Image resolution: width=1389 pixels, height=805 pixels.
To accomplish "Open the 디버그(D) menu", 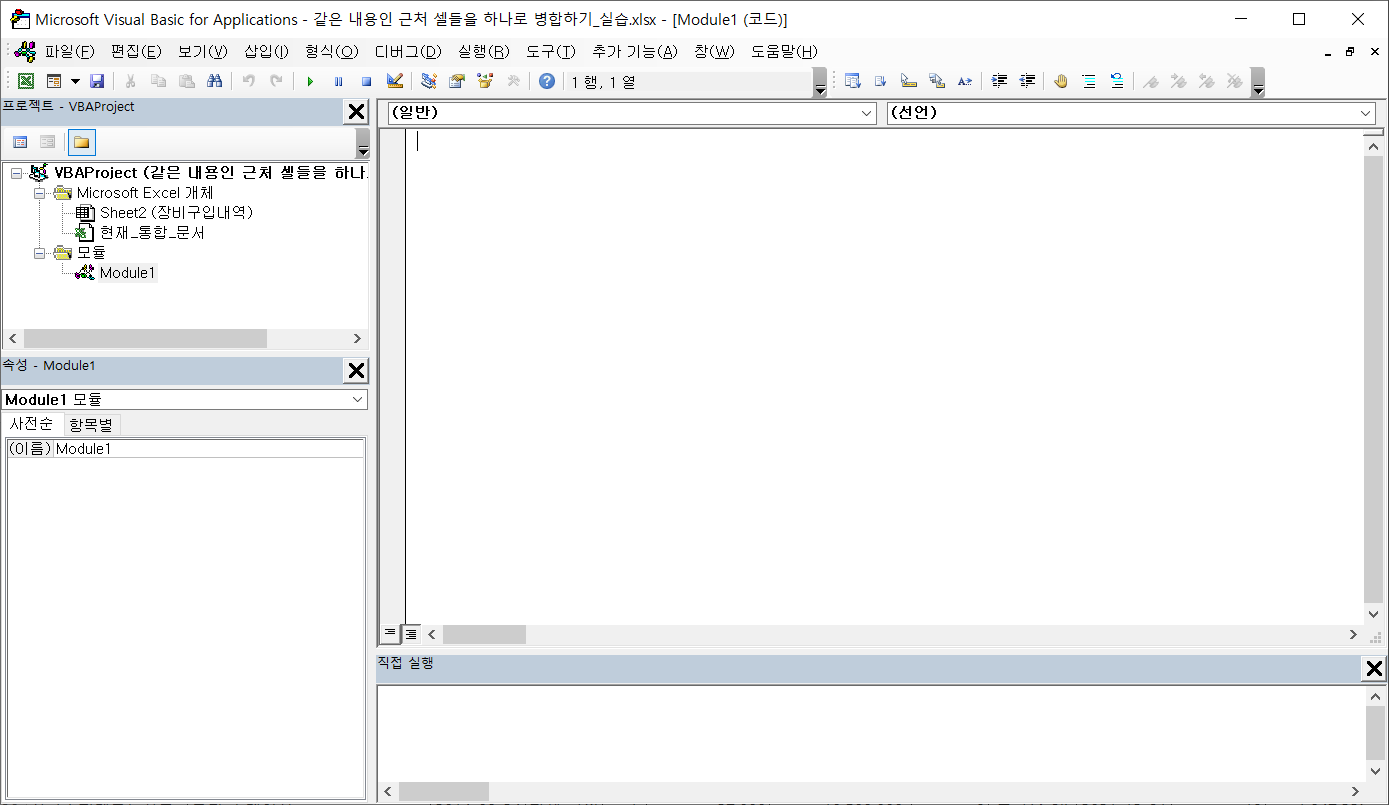I will (408, 51).
